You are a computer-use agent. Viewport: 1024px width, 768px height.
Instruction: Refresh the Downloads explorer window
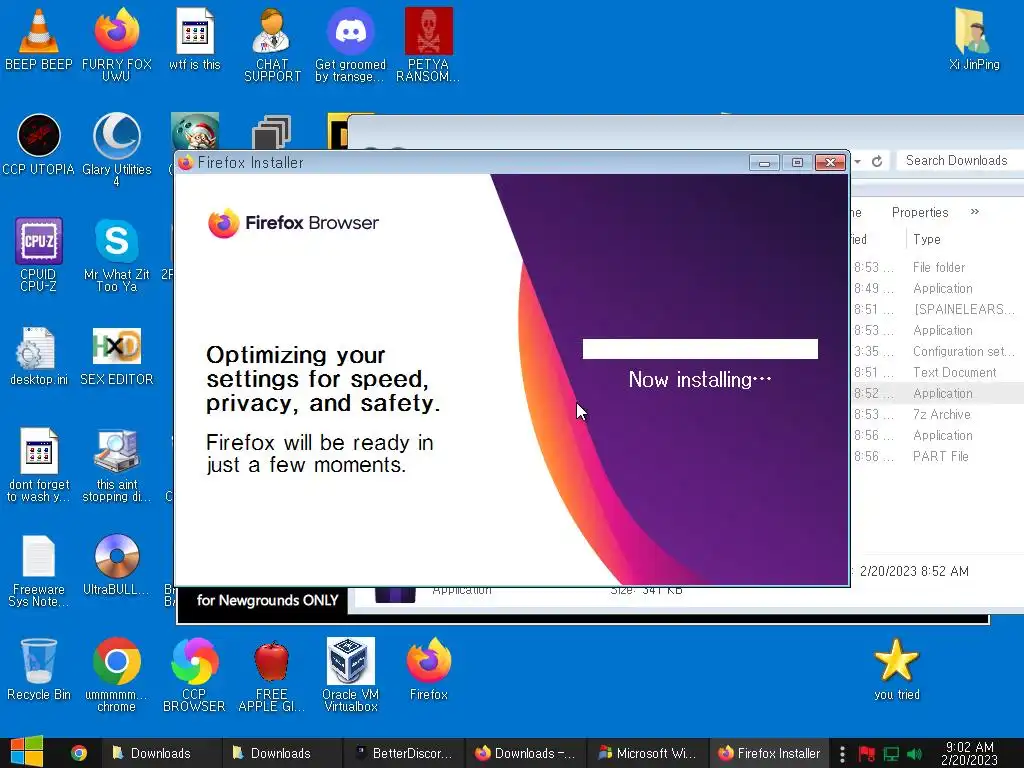coord(877,161)
